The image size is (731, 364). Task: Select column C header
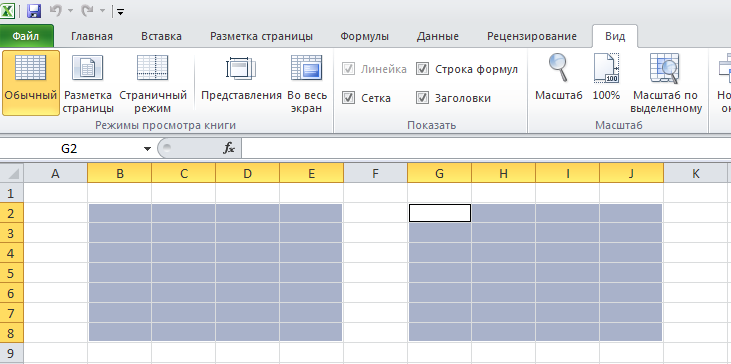(184, 173)
